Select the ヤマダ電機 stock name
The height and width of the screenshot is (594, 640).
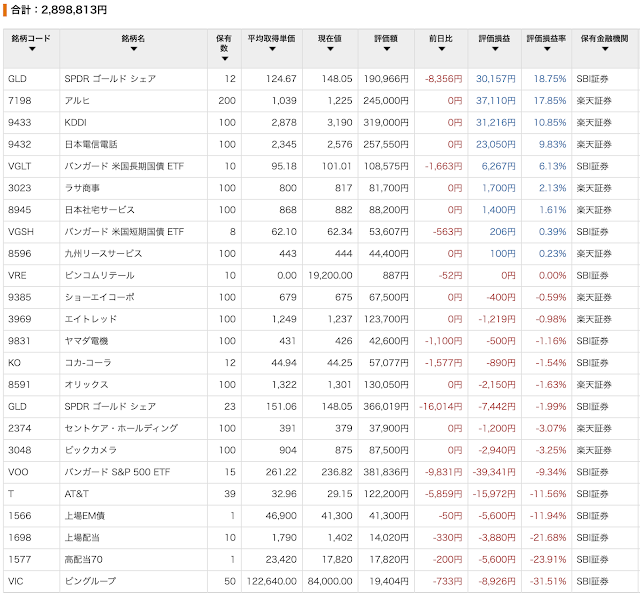pos(86,341)
